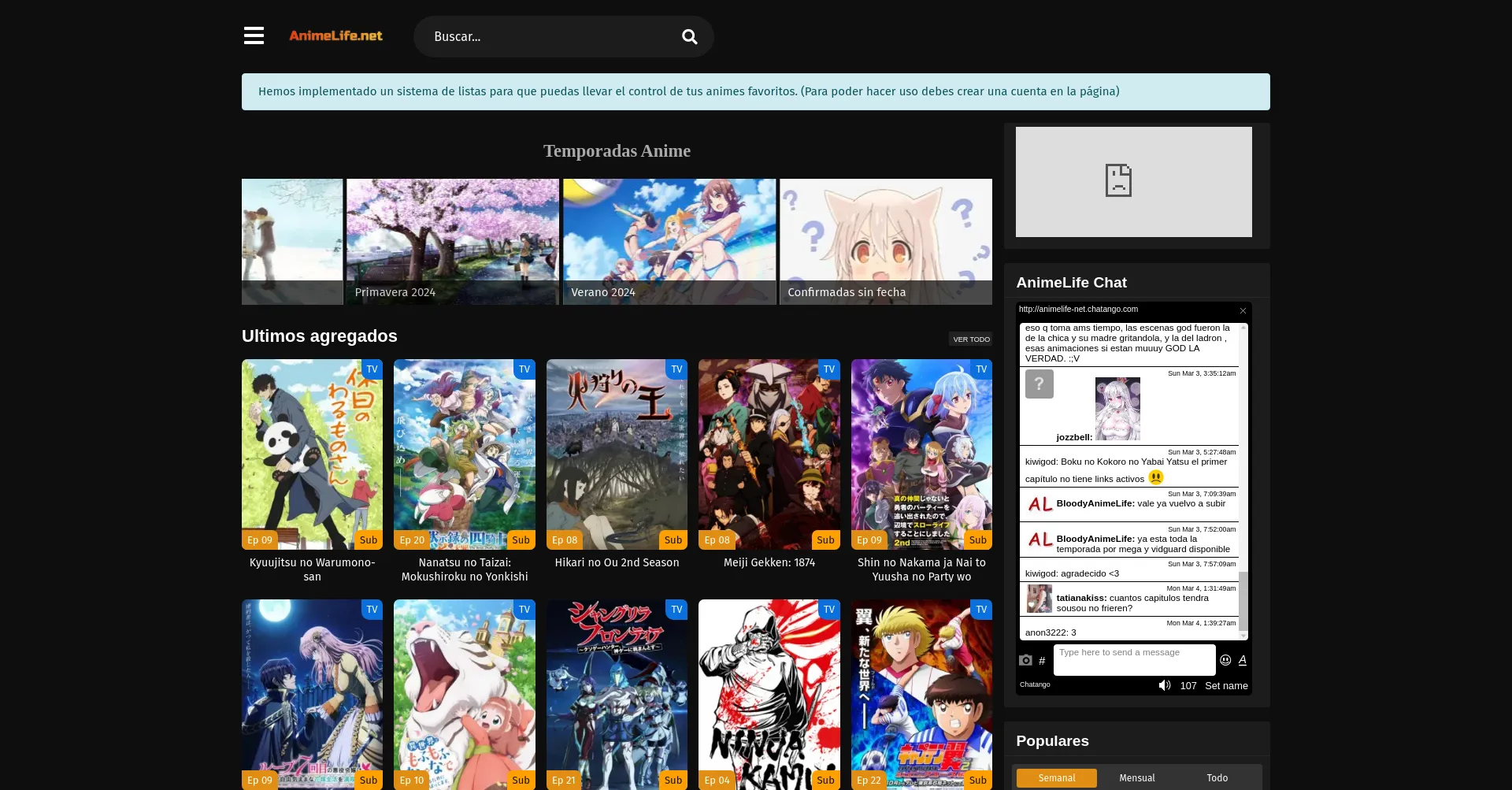Select the Todo tab

tap(1217, 778)
